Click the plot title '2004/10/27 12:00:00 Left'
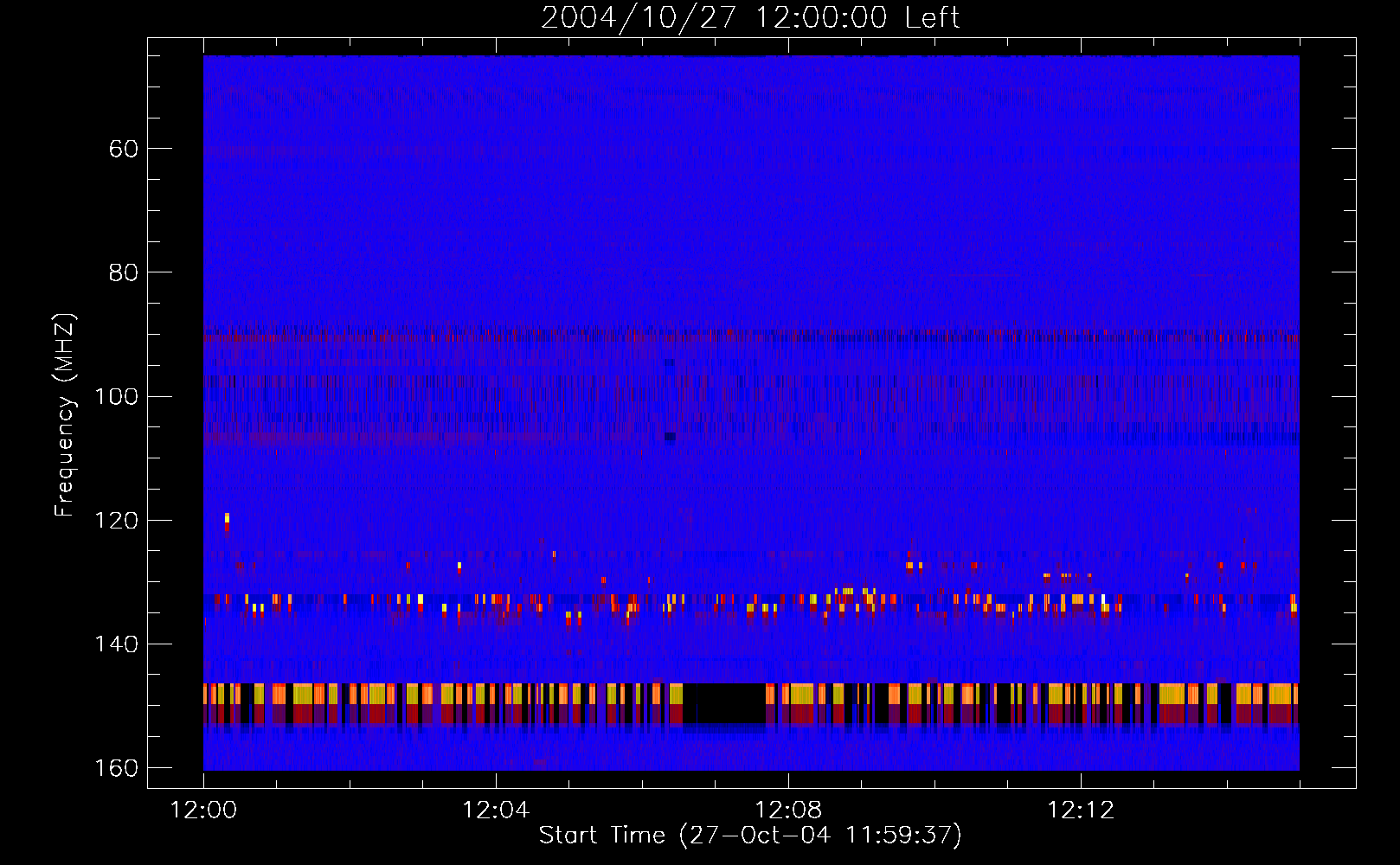 pos(750,17)
